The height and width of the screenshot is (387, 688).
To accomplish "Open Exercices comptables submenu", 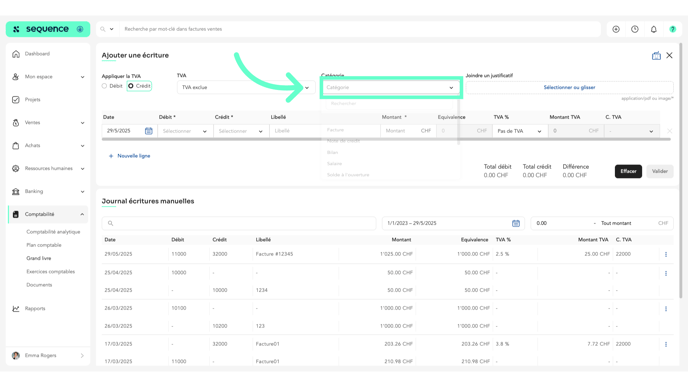I will (x=50, y=272).
